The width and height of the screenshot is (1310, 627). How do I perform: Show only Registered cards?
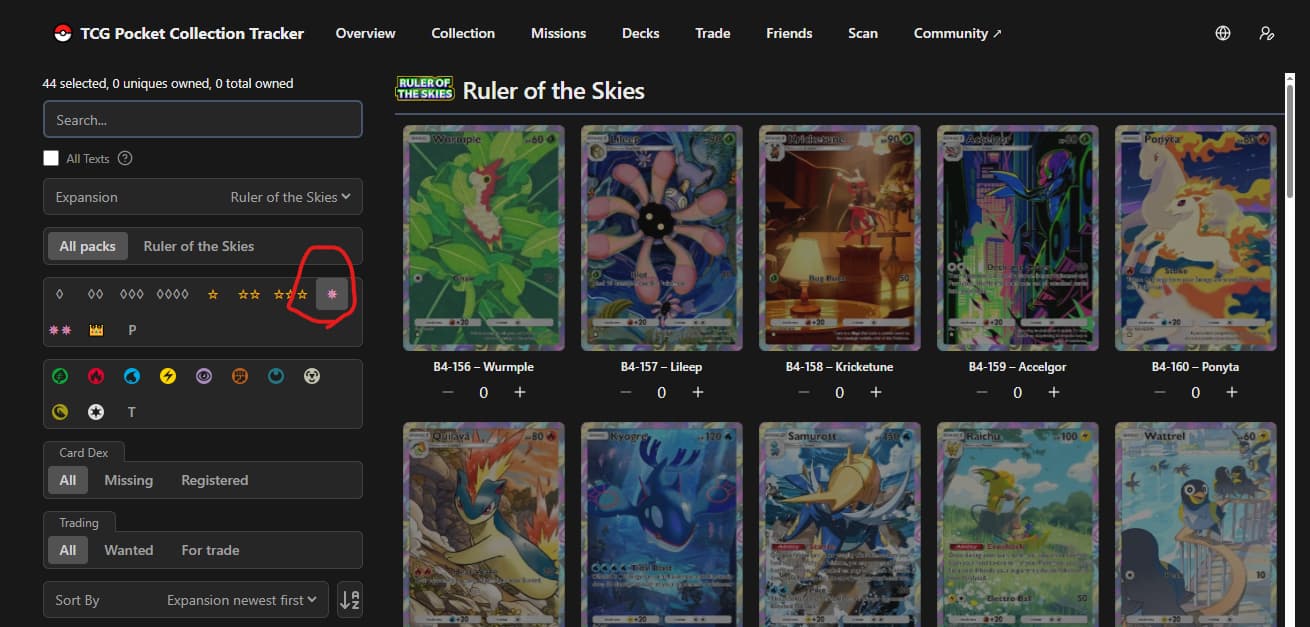coord(215,480)
